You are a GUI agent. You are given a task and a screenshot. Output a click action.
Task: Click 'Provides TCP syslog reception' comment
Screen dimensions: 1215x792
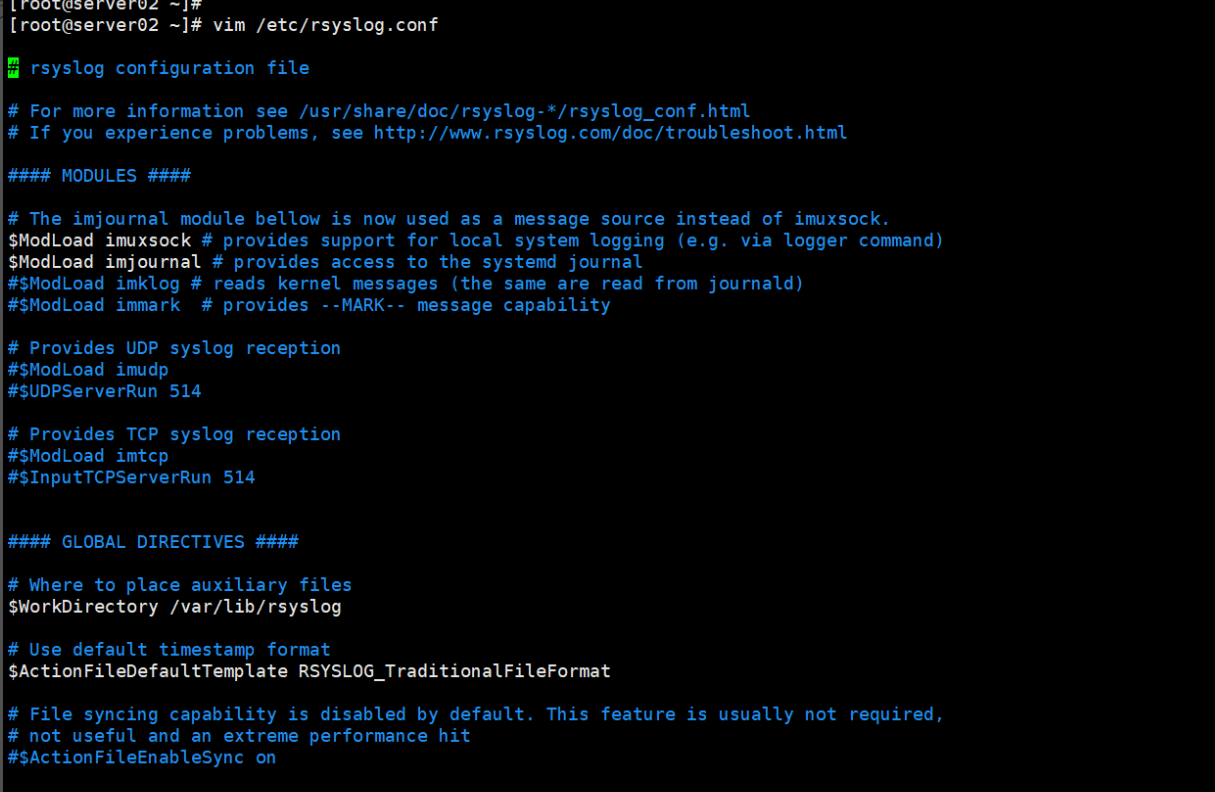[185, 434]
